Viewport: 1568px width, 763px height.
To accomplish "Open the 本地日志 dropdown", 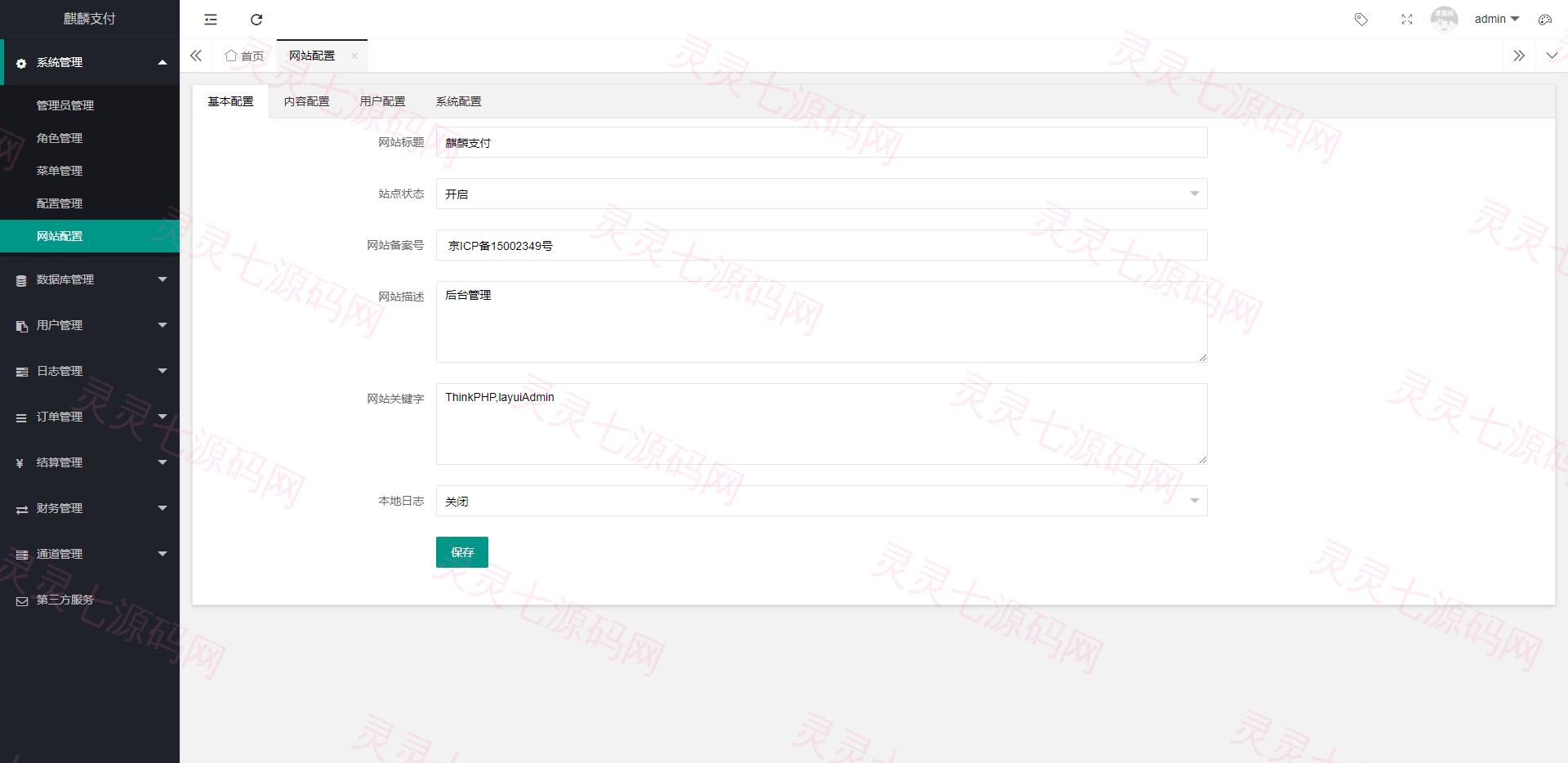I will point(822,501).
